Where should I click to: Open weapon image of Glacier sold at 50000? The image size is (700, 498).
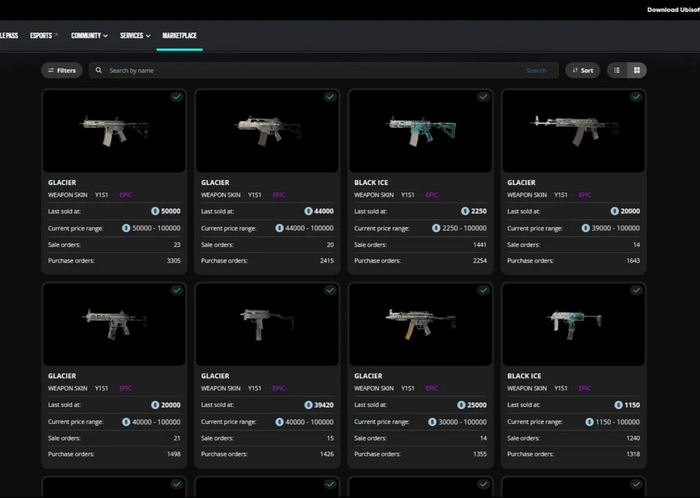tap(114, 131)
